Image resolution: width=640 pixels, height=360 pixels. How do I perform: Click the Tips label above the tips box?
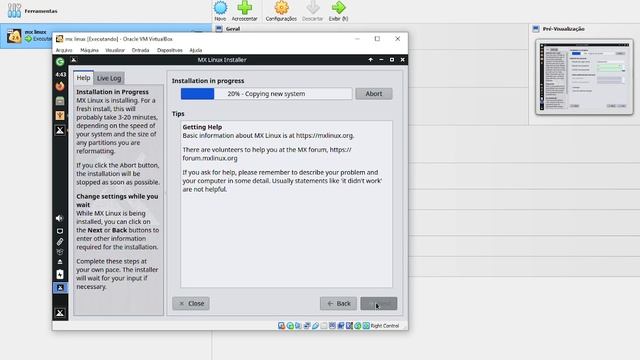pyautogui.click(x=178, y=113)
